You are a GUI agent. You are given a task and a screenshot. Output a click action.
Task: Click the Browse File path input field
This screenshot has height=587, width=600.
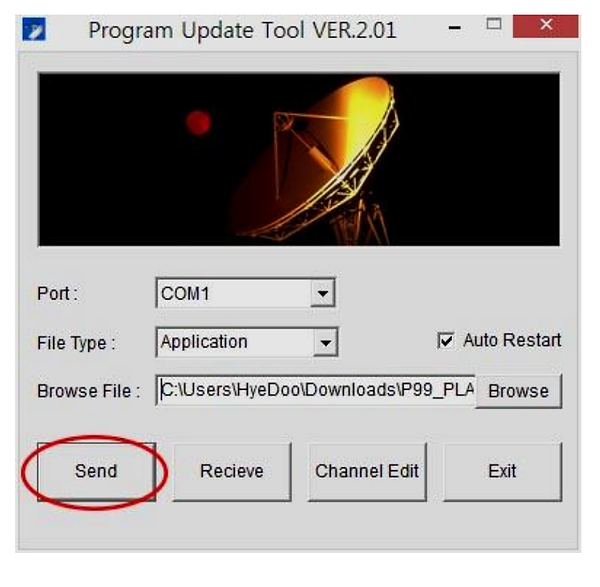click(x=315, y=390)
